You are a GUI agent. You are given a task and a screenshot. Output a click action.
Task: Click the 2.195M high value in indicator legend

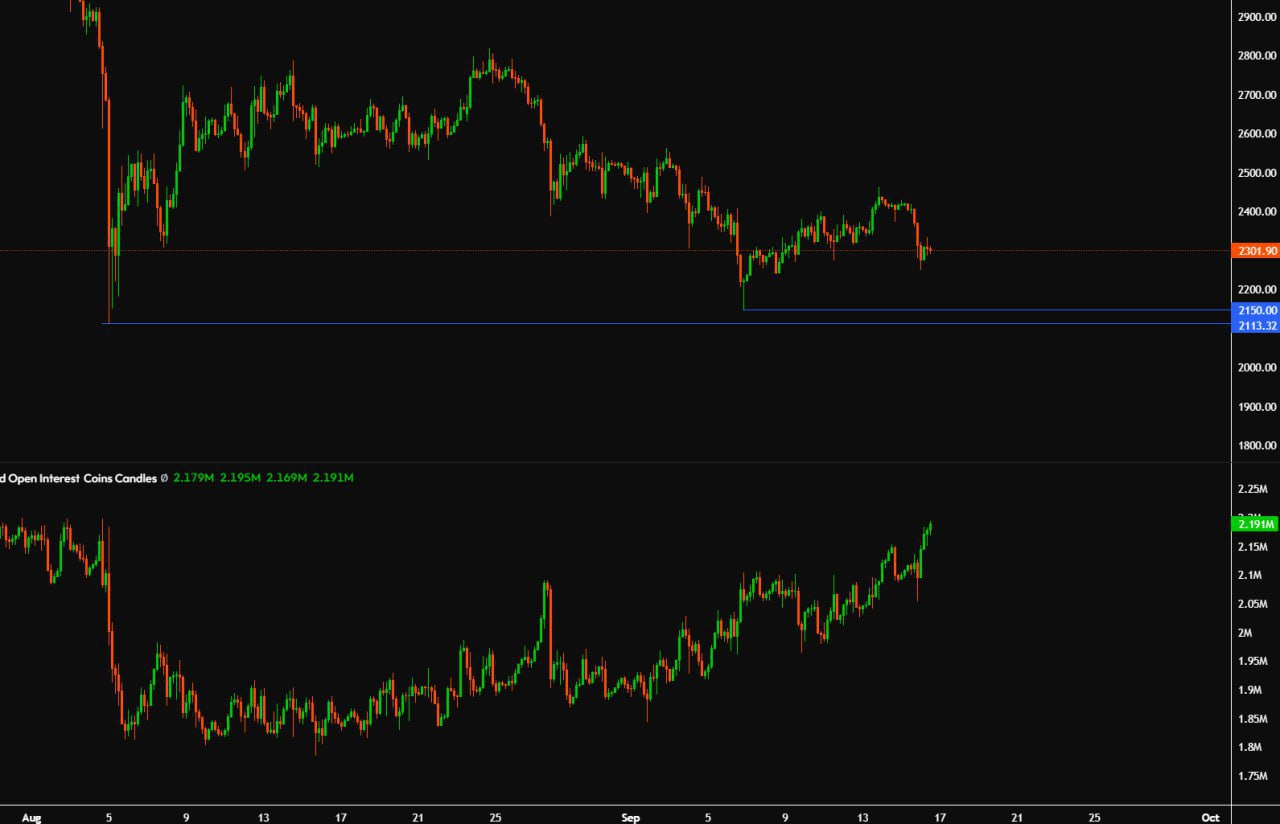pyautogui.click(x=240, y=479)
